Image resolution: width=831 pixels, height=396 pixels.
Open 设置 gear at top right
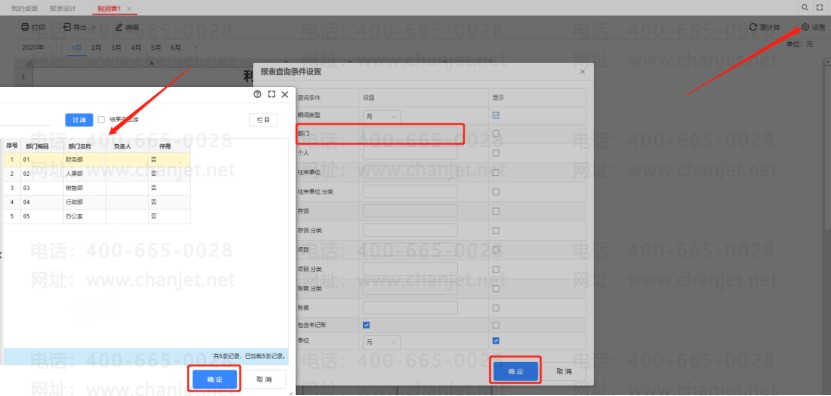coord(806,27)
